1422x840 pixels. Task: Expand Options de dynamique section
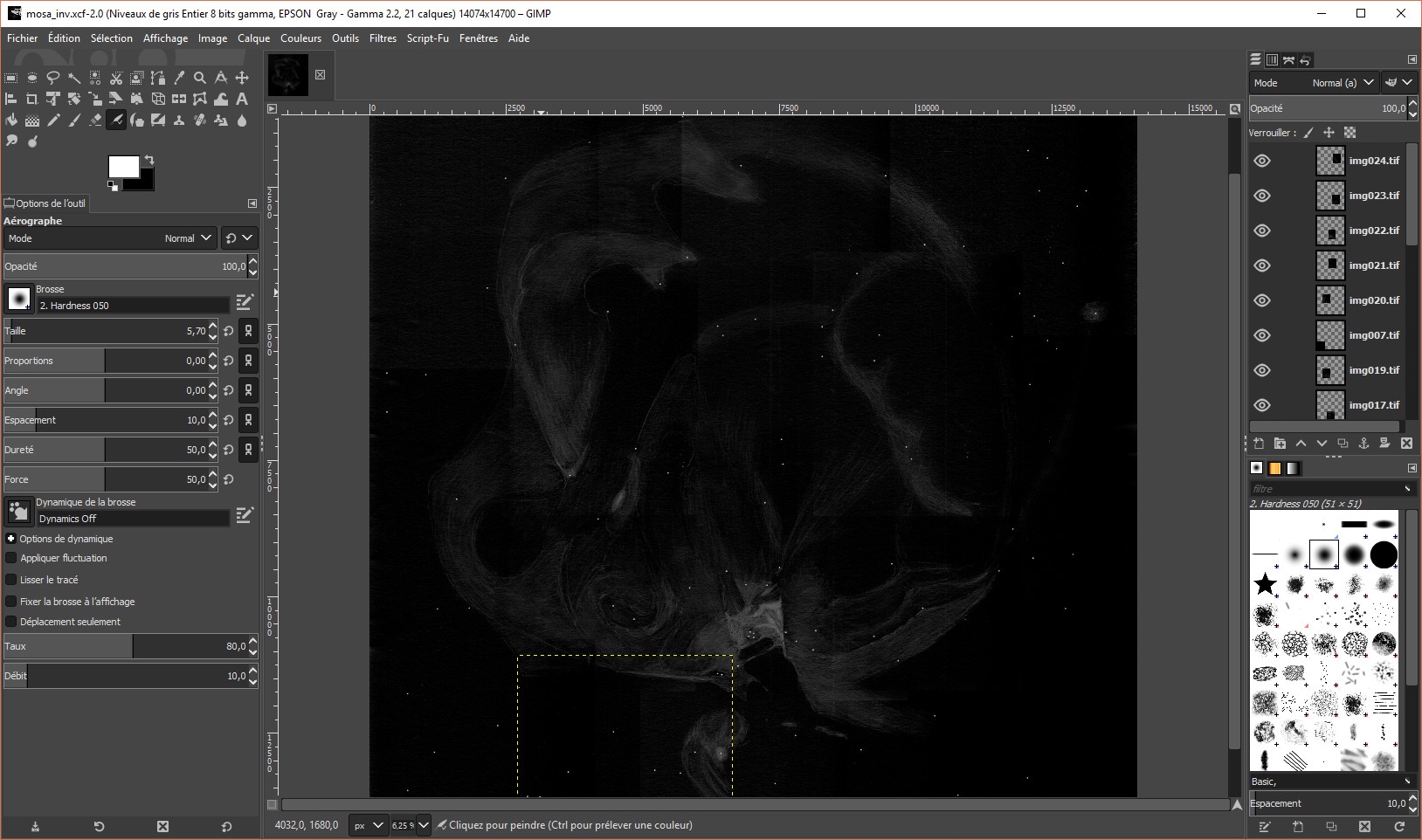coord(11,539)
